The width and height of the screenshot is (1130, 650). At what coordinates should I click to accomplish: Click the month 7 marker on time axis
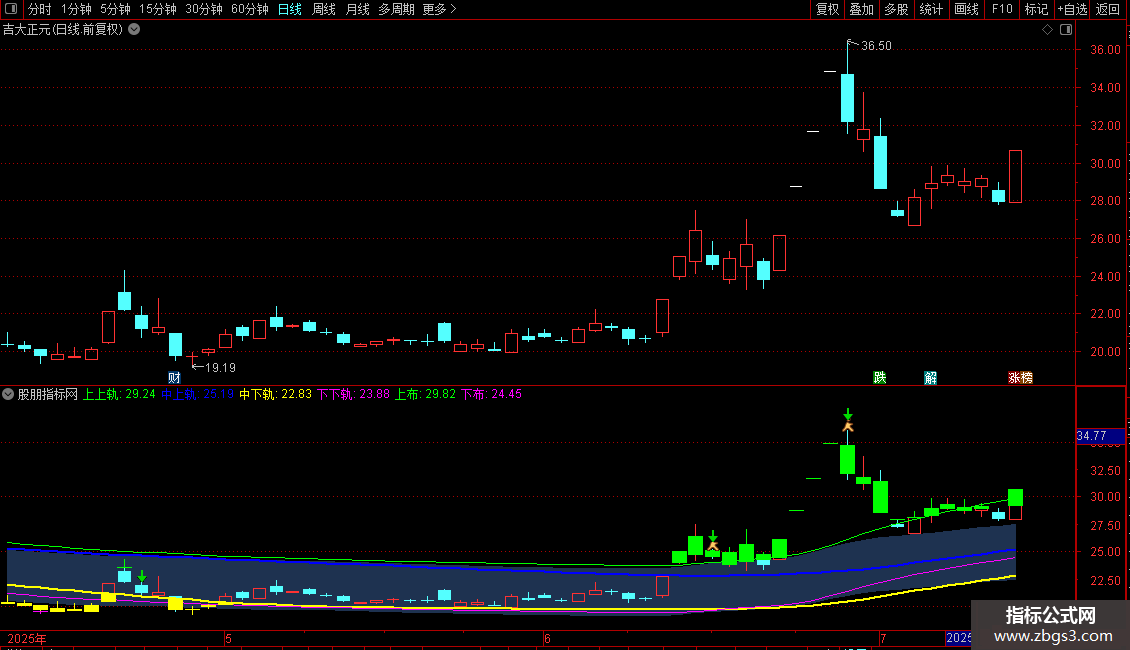(x=883, y=639)
